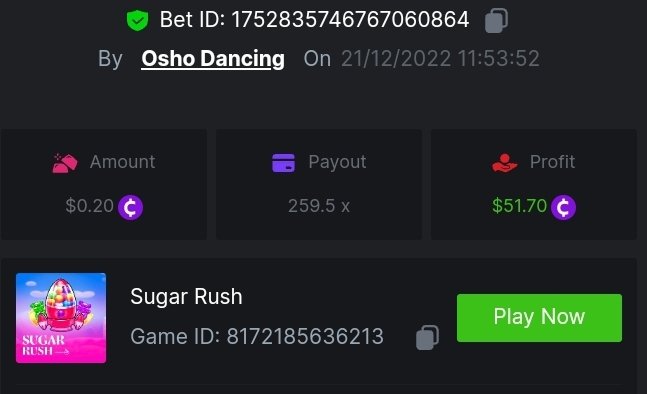647x394 pixels.
Task: Click the green verified shield icon
Action: [137, 21]
